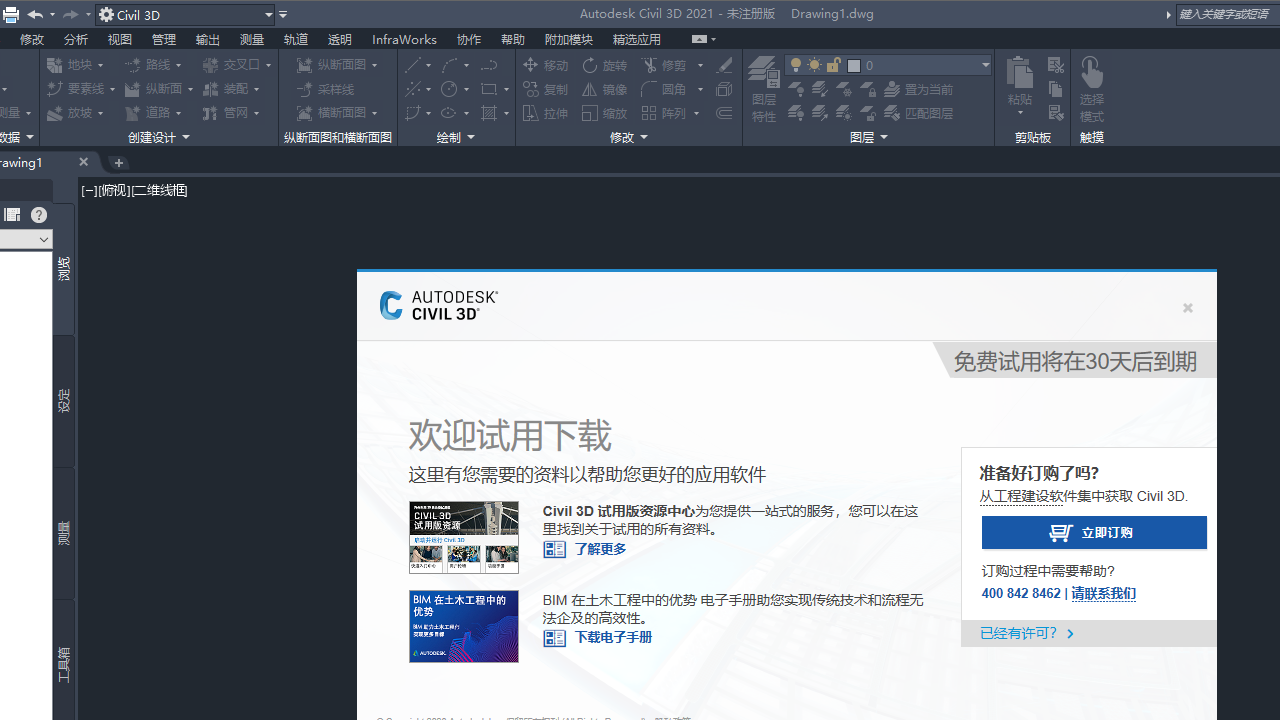This screenshot has height=720, width=1280.
Task: Click the 立即订购 subscribe button
Action: pyautogui.click(x=1094, y=533)
